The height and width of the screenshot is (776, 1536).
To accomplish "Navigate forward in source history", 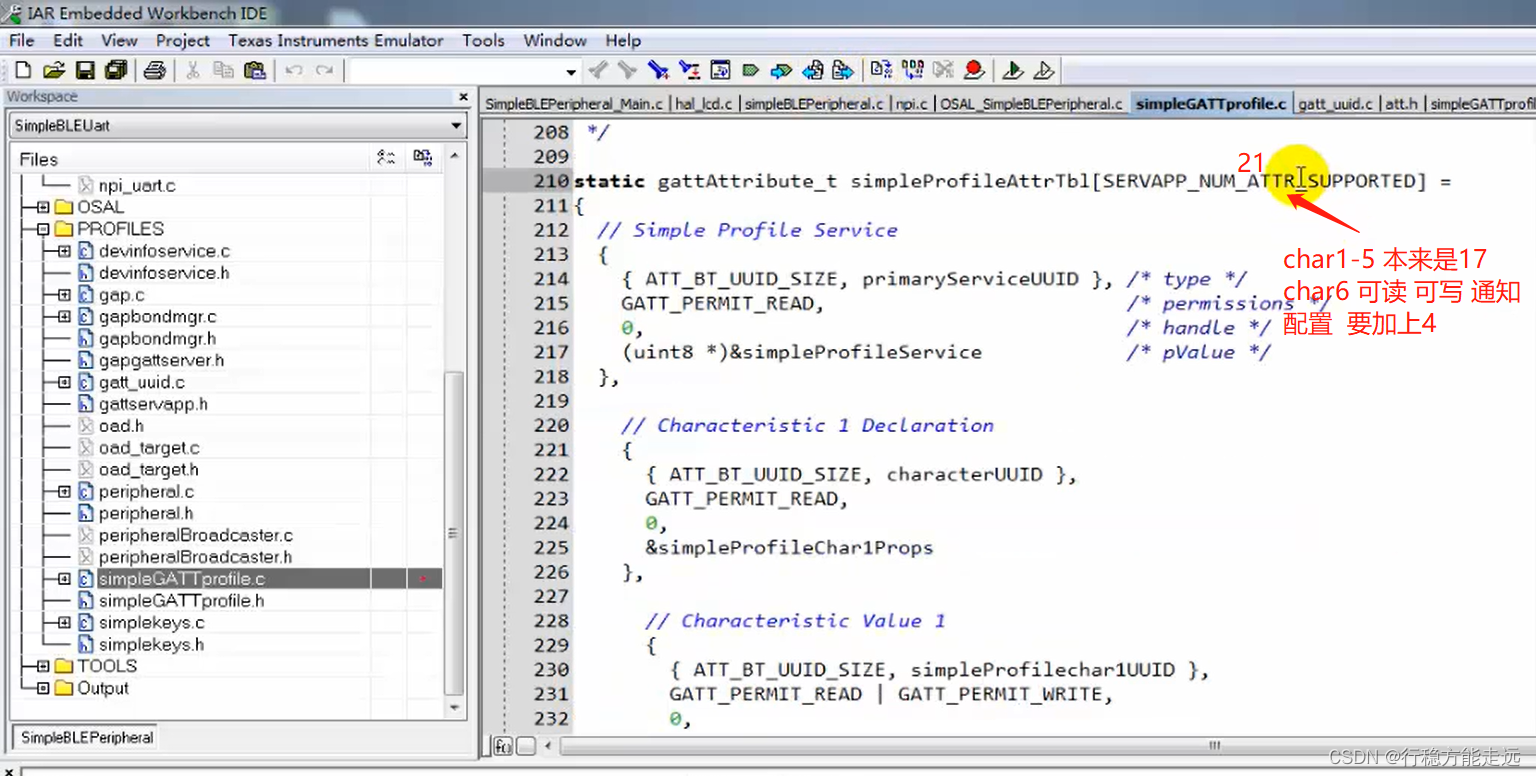I will tap(843, 70).
